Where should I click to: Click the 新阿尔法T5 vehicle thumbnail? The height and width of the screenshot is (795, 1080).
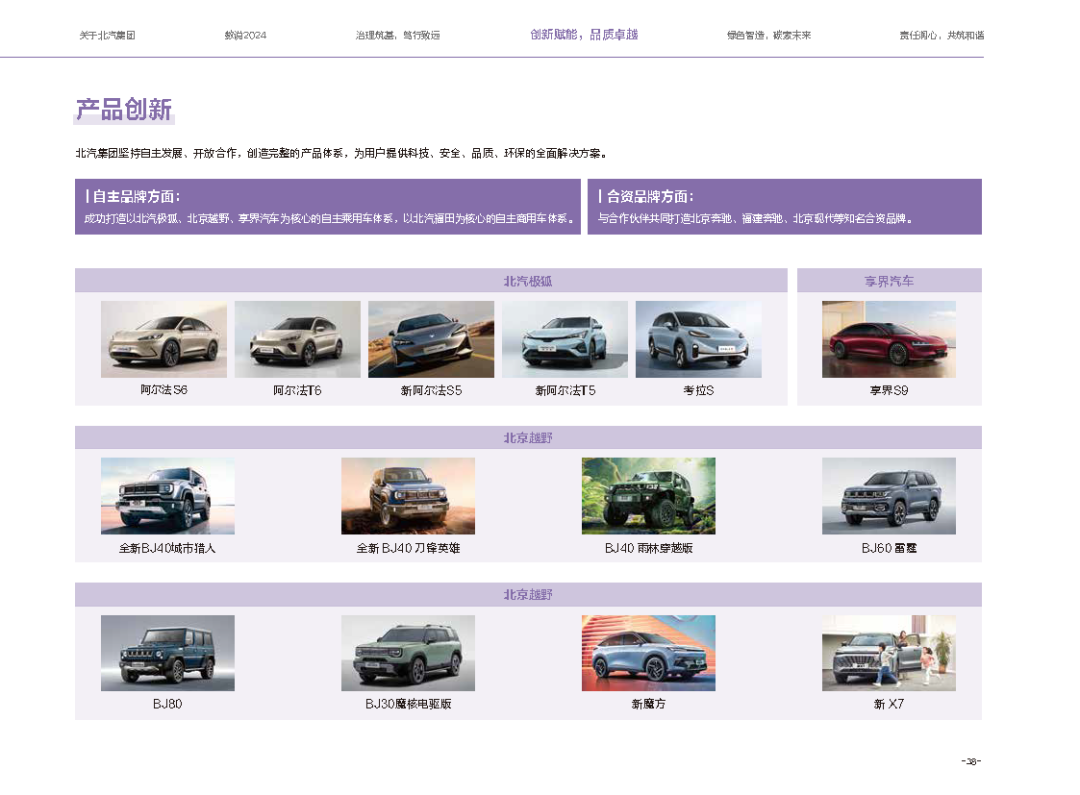(565, 339)
